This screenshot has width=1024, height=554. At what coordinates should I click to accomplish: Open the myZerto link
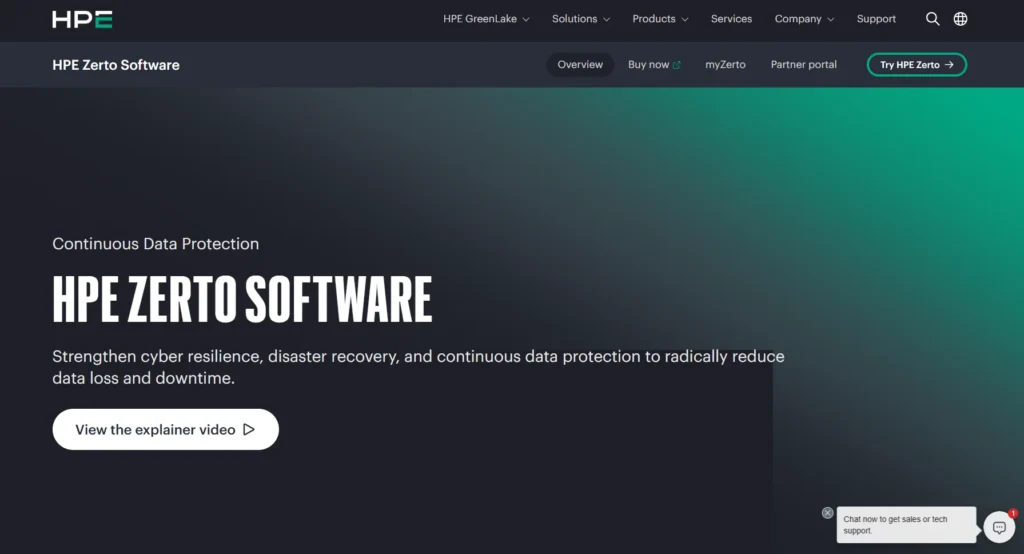725,65
